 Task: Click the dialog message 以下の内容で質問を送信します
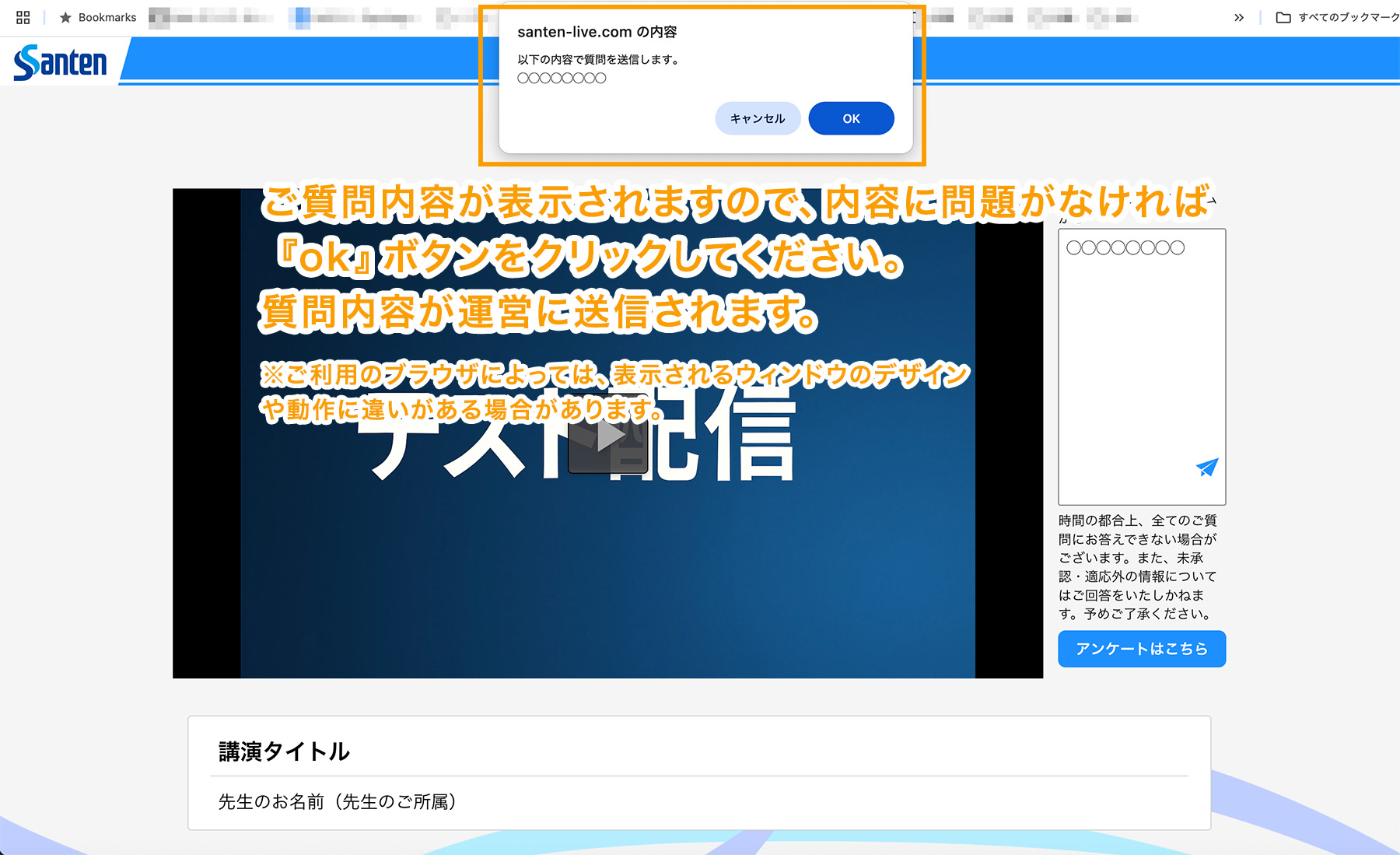coord(599,59)
